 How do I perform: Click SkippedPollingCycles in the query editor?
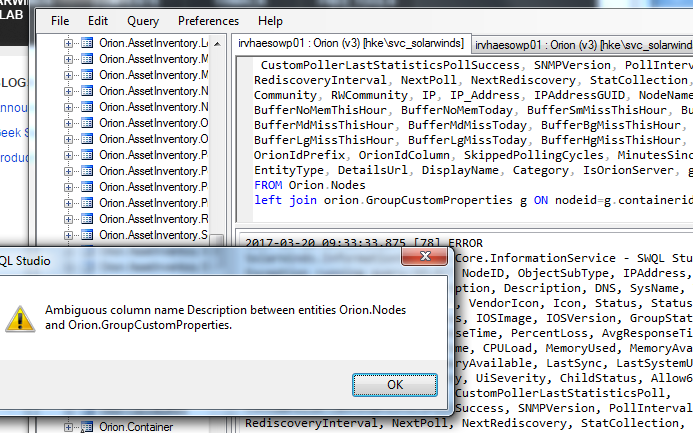533,155
